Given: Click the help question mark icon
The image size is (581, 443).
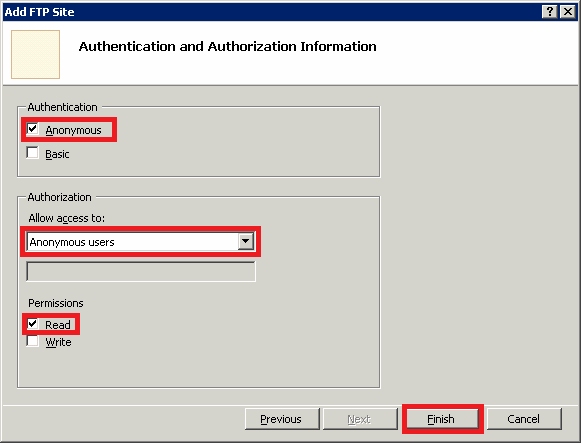Looking at the screenshot, I should (x=550, y=12).
